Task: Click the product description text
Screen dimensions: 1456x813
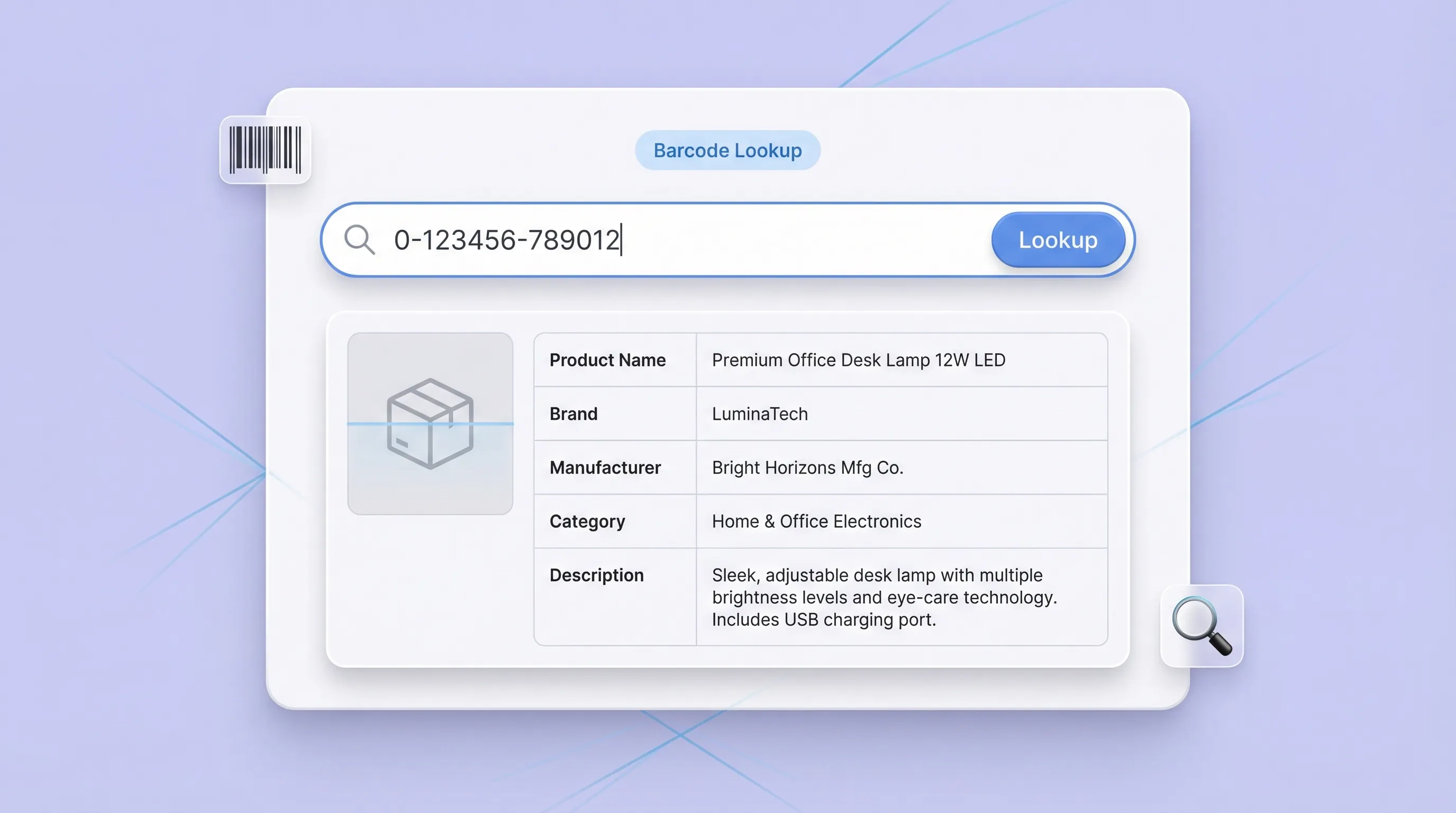Action: 884,597
